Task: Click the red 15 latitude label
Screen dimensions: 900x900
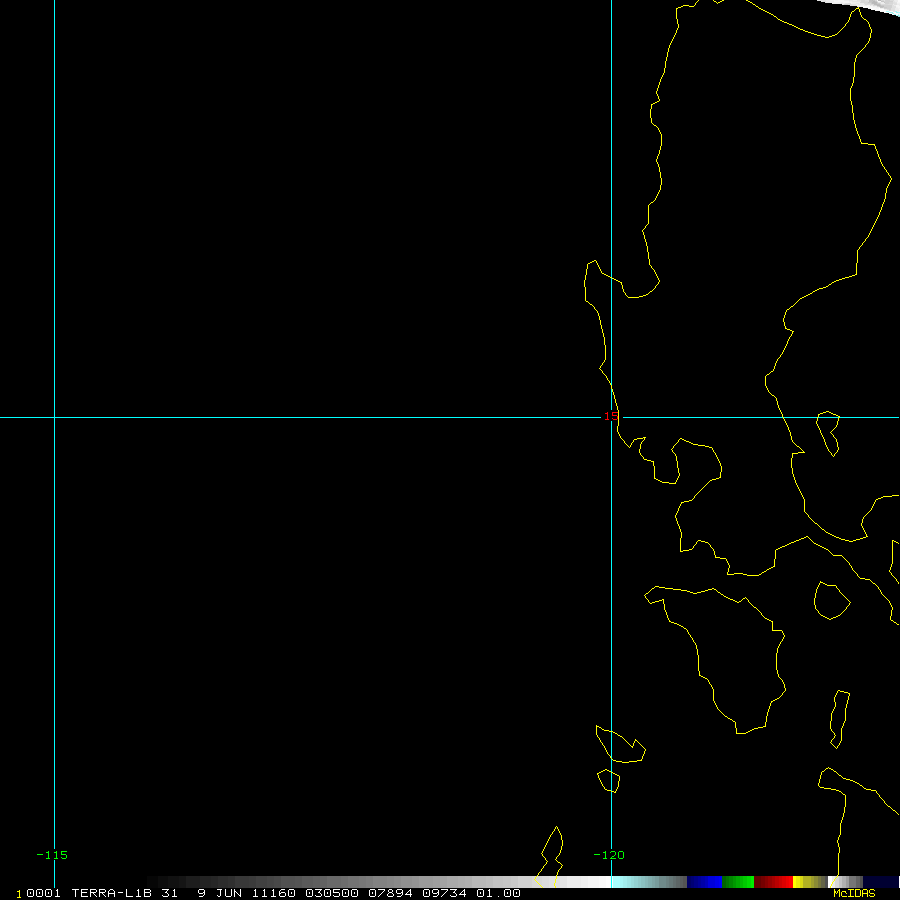Action: click(610, 416)
